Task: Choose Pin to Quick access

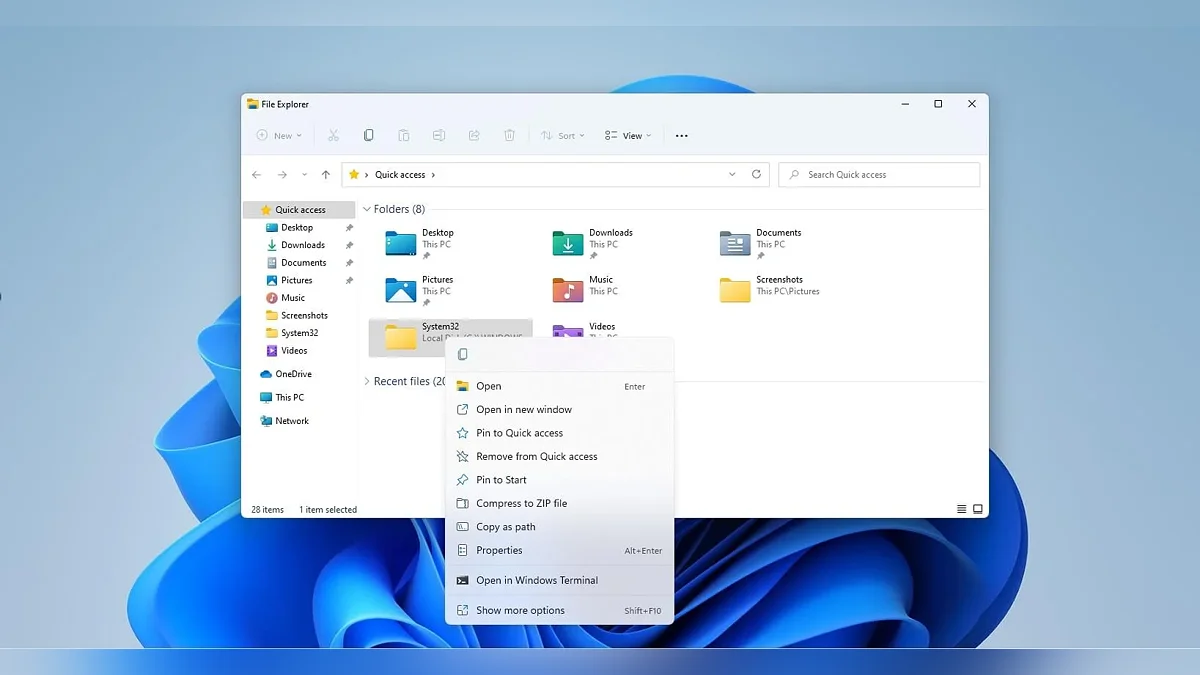Action: [560, 433]
